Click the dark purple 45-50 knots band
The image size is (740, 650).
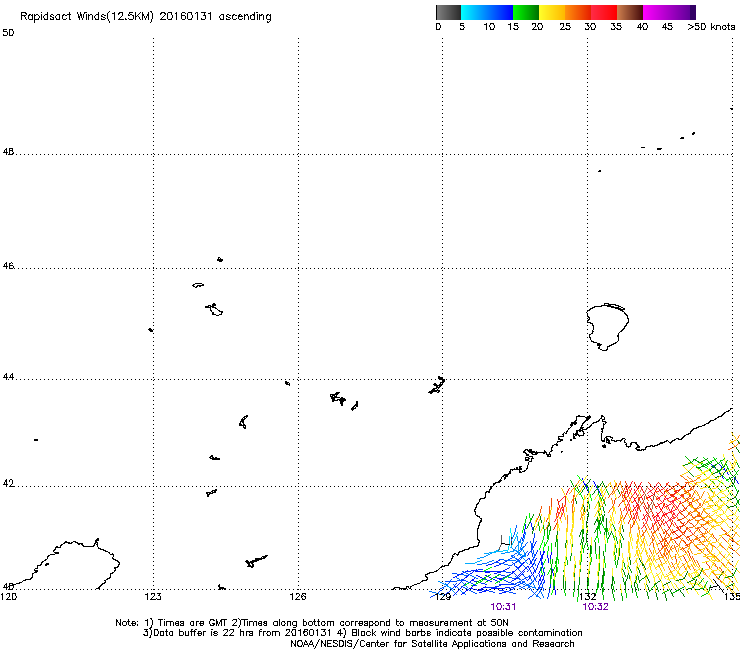pyautogui.click(x=682, y=12)
